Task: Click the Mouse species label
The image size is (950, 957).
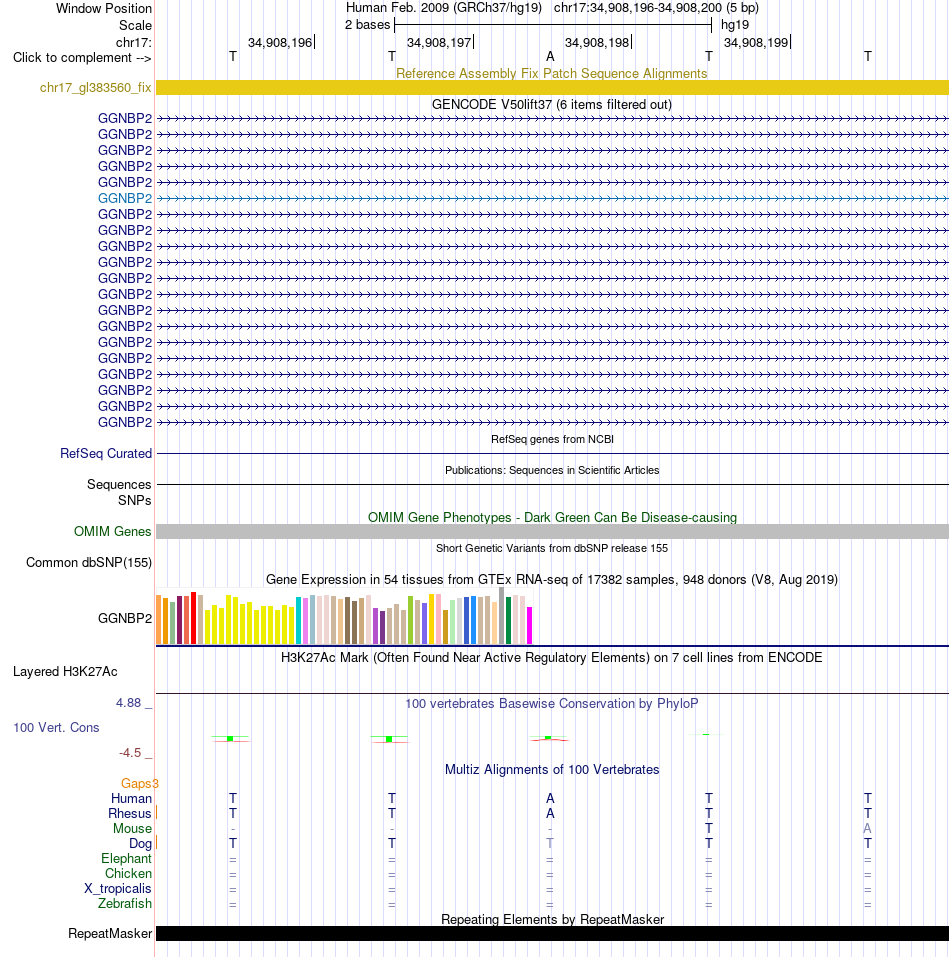Action: [x=132, y=829]
